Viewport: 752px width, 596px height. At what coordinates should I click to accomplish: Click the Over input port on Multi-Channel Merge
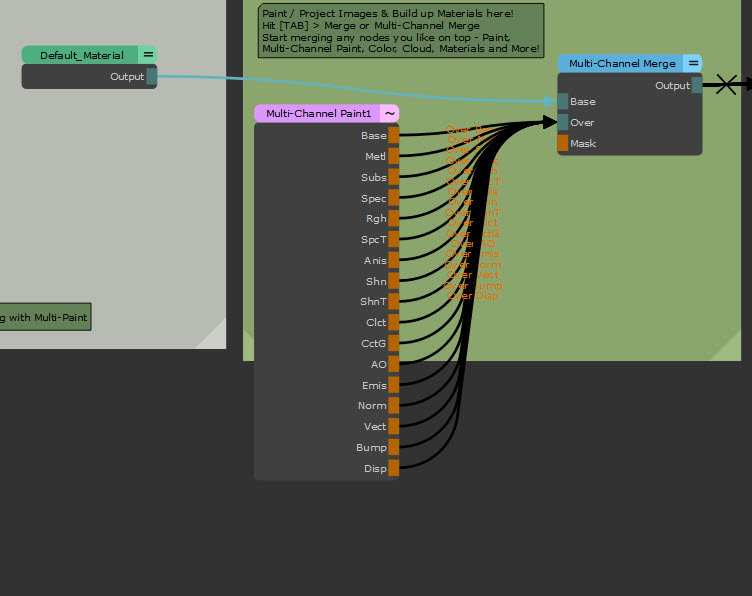pyautogui.click(x=563, y=123)
